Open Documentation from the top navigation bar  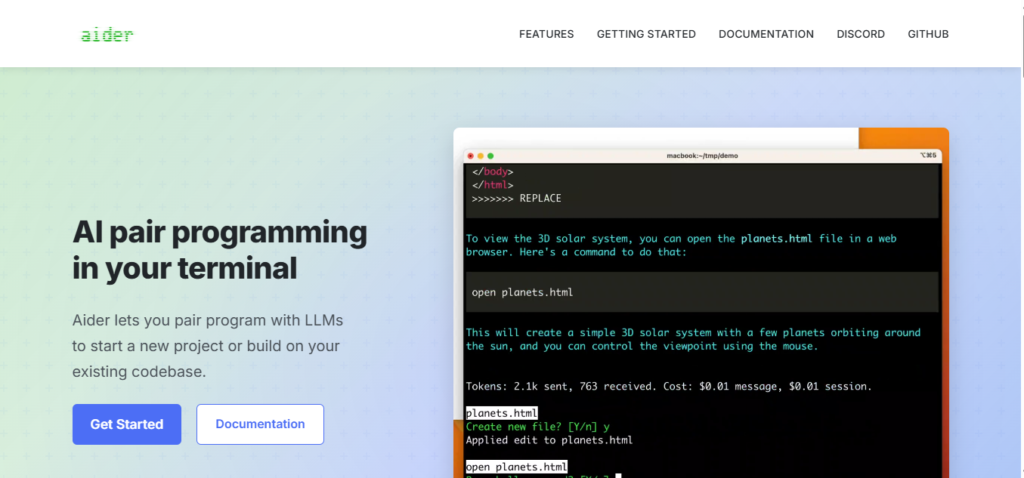coord(766,34)
